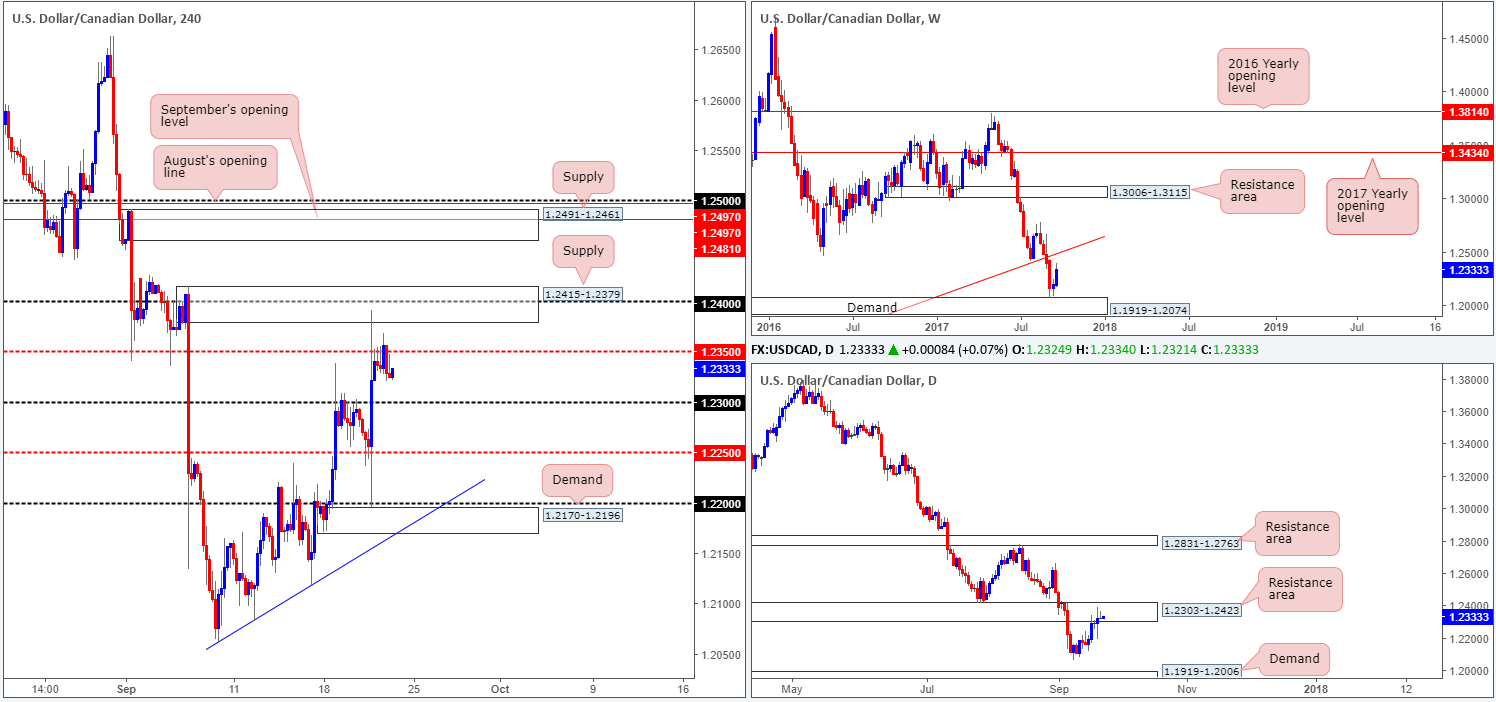Click the blue 1.23333 label on daily chart
The width and height of the screenshot is (1496, 702).
[x=1470, y=618]
